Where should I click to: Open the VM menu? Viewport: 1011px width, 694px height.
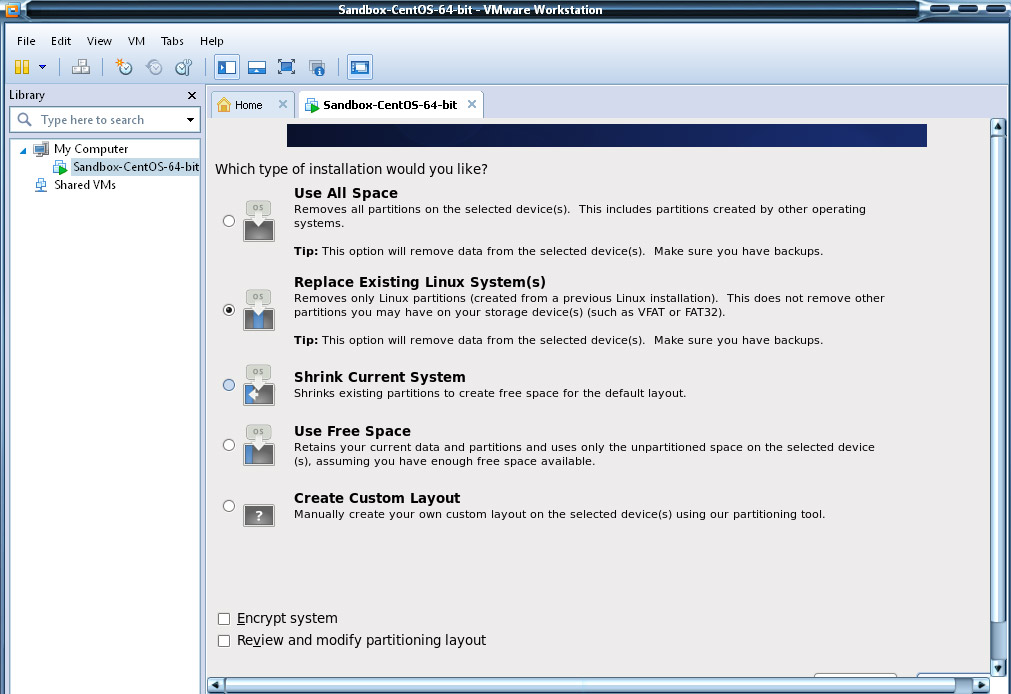coord(136,41)
